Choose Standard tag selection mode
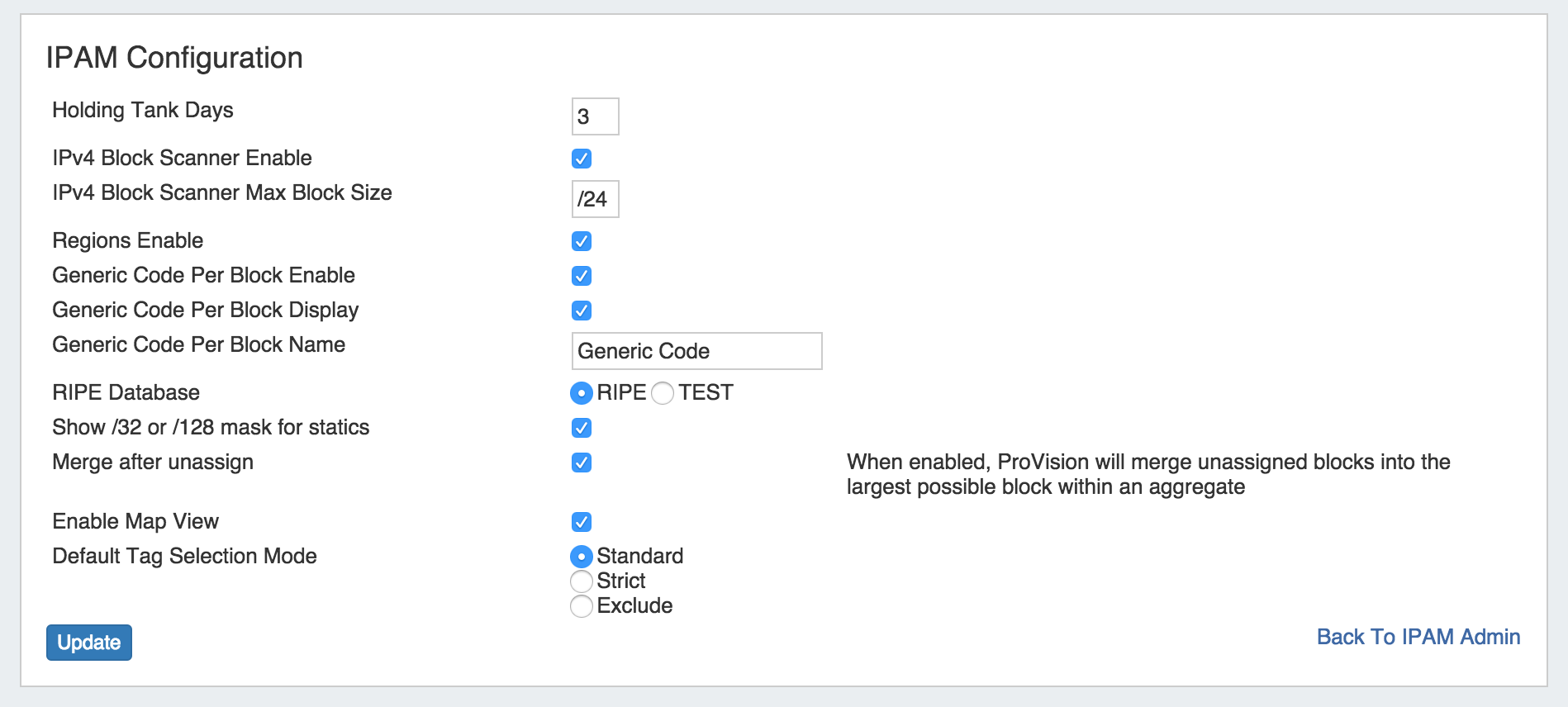The image size is (1568, 707). (582, 557)
